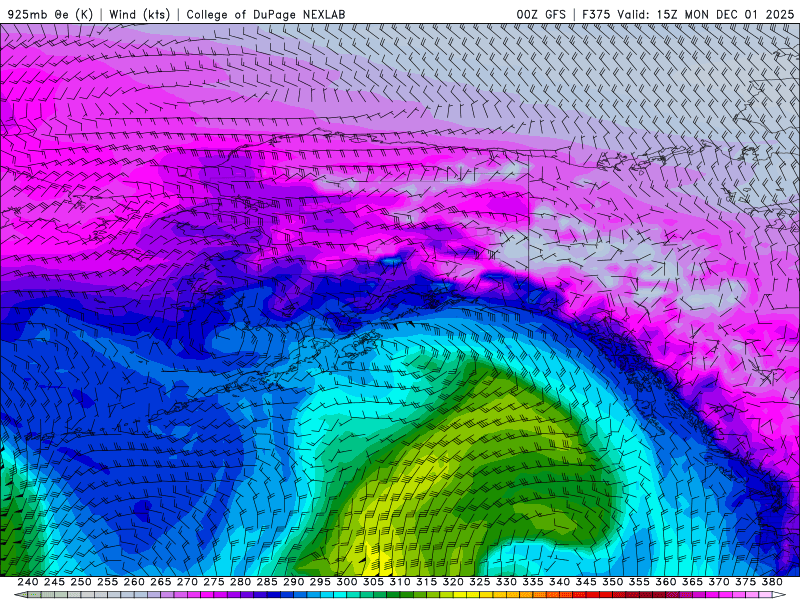Click the 275 color scale label
Screen dimensions: 800x600
(x=213, y=582)
